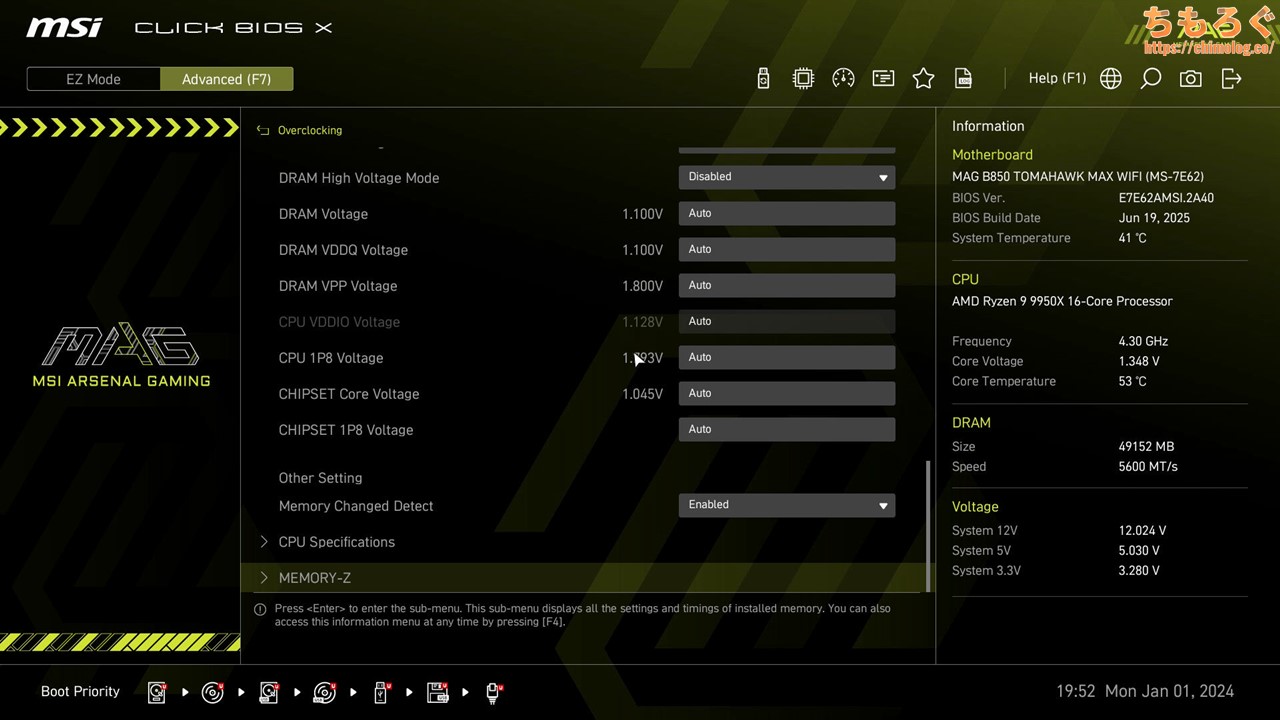Open the speedometer gauge icon
Image resolution: width=1280 pixels, height=720 pixels.
[843, 79]
